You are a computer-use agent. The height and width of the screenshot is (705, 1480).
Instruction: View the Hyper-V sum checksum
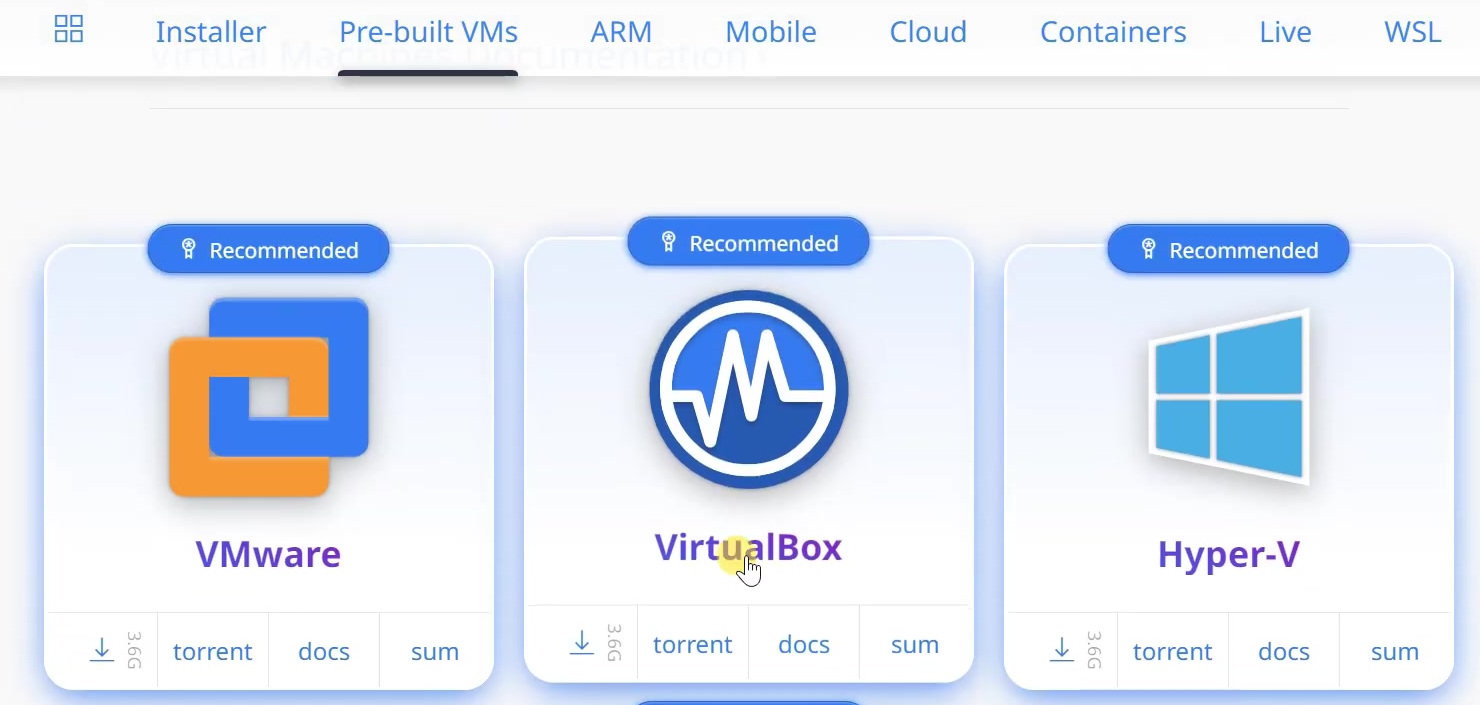tap(1395, 652)
